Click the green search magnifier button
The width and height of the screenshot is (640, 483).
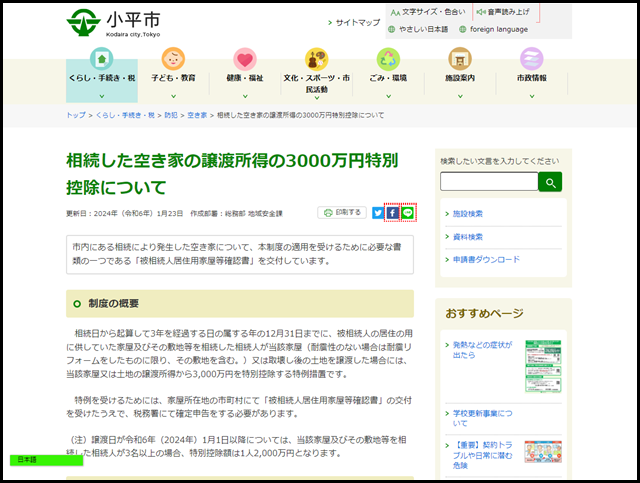pos(550,182)
